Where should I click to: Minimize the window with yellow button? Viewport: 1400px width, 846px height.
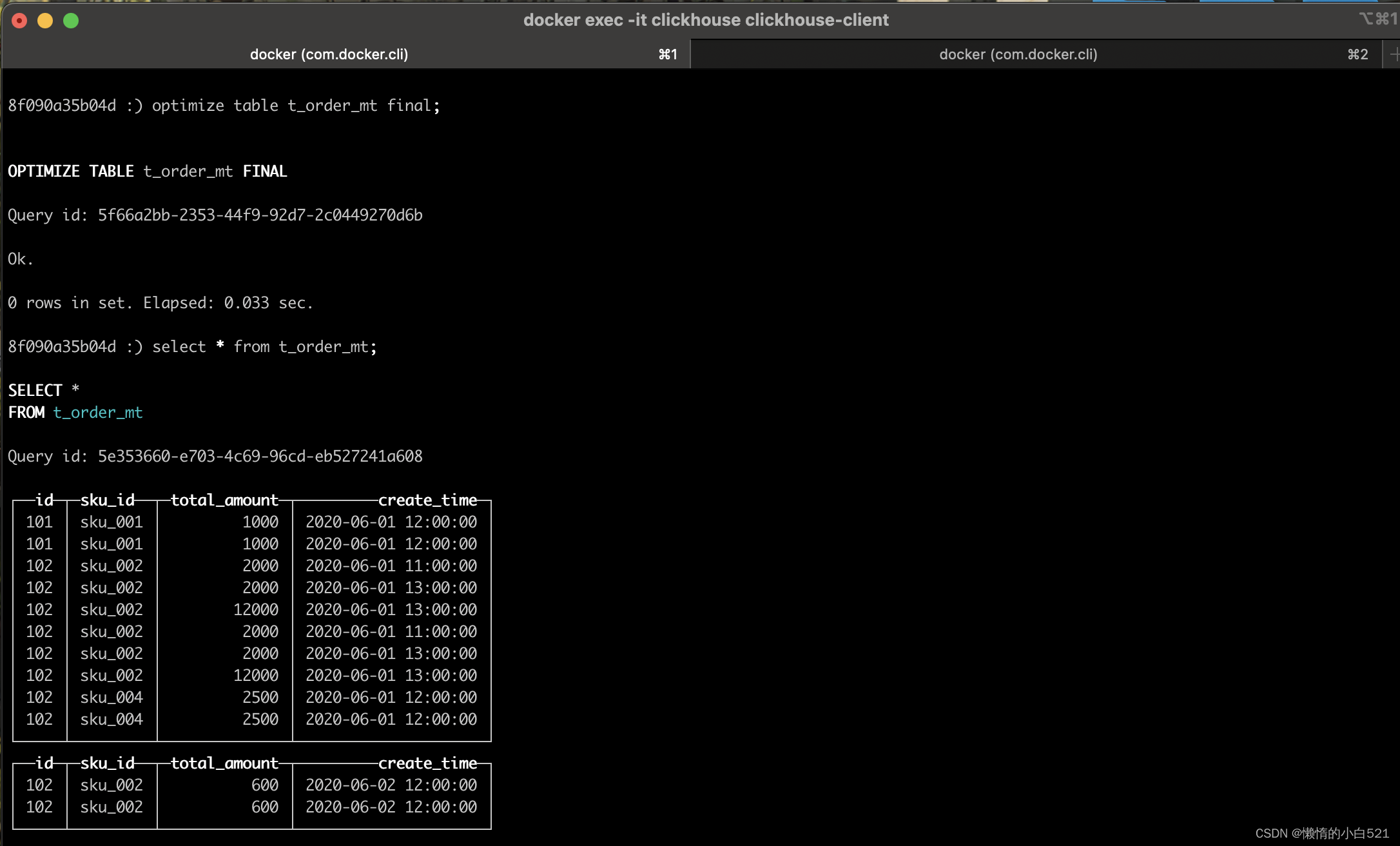click(45, 21)
